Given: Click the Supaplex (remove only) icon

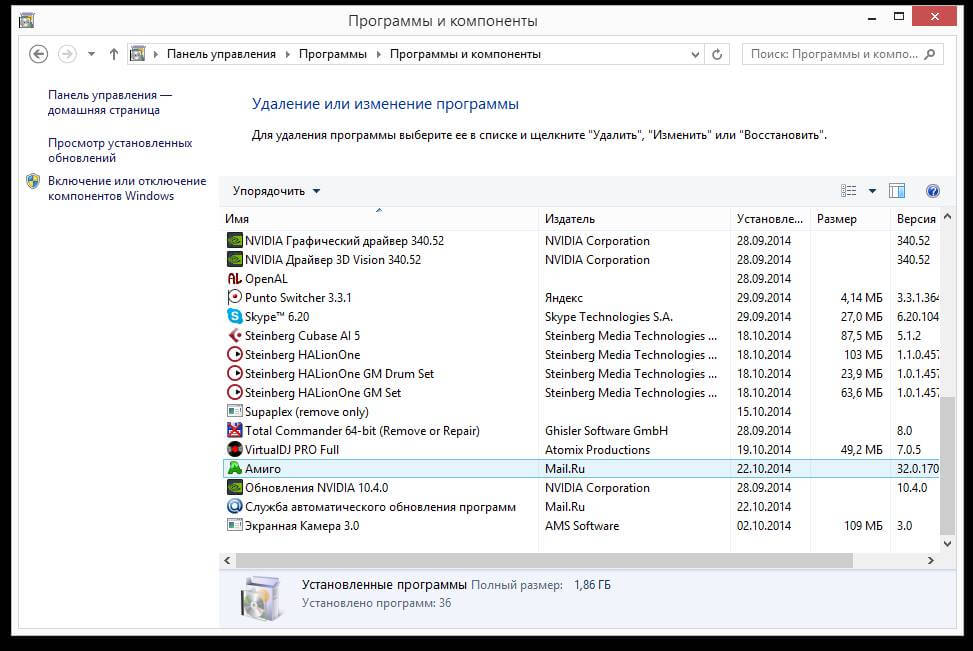Looking at the screenshot, I should 235,411.
